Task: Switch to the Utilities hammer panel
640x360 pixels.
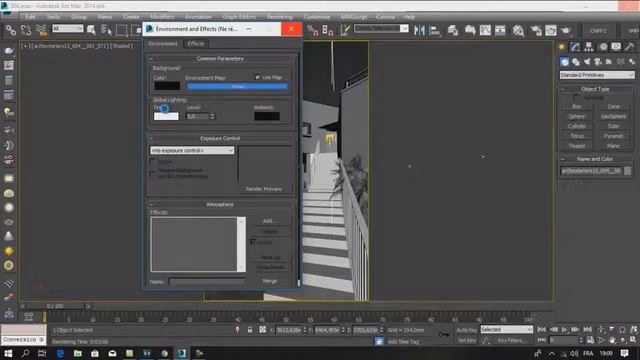Action: point(629,47)
